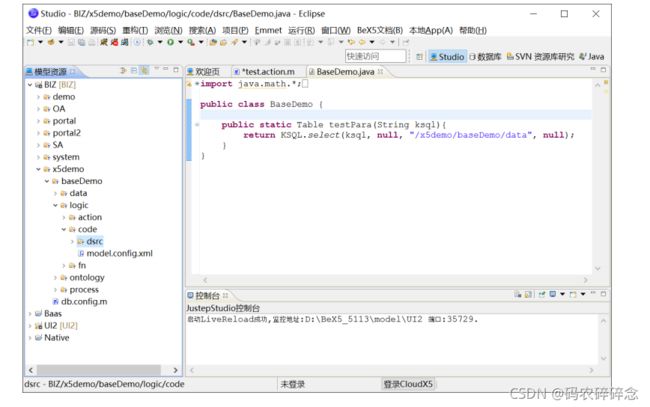Click the display selected console monitor icon
The height and width of the screenshot is (407, 650).
(x=553, y=295)
